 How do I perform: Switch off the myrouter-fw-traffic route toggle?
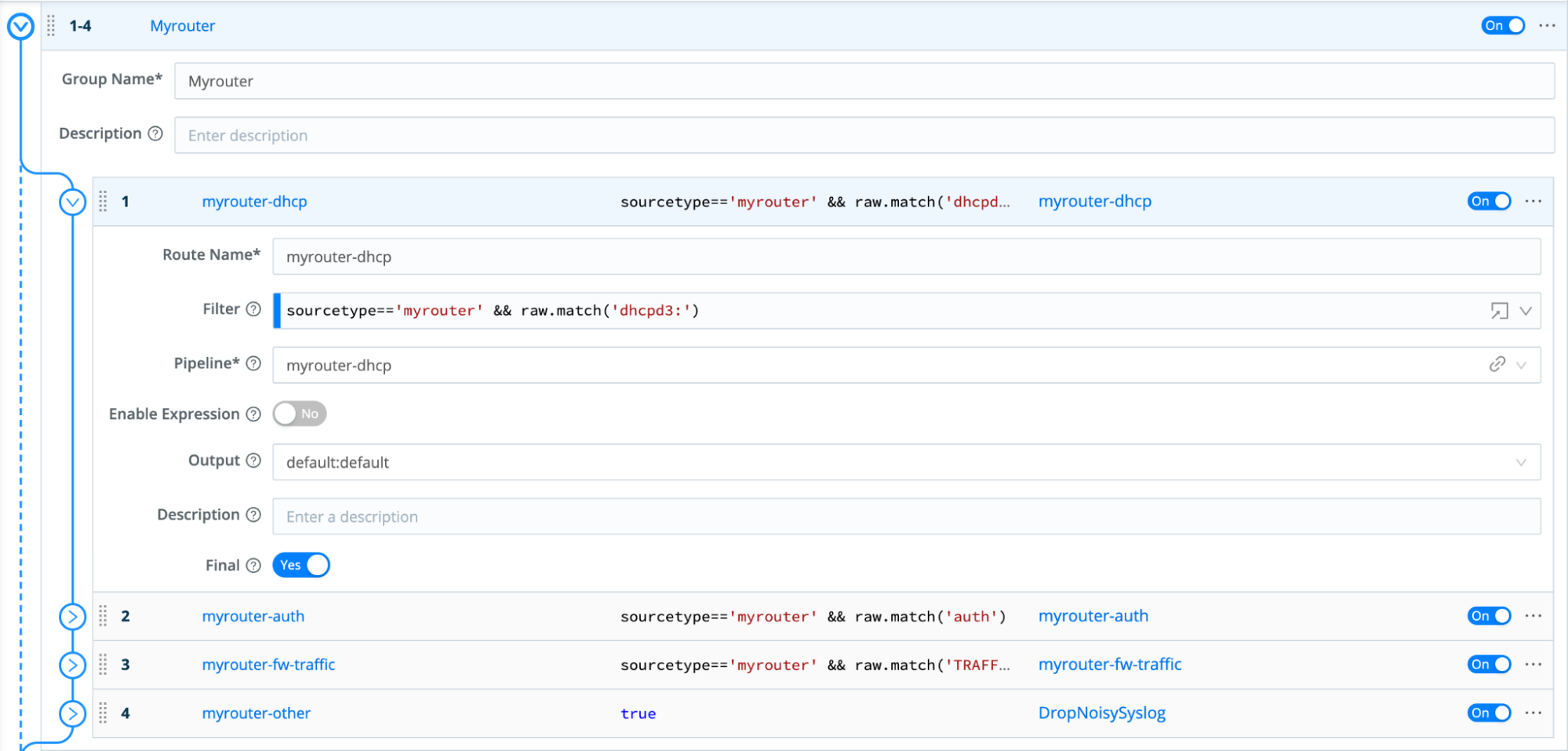pos(1488,665)
